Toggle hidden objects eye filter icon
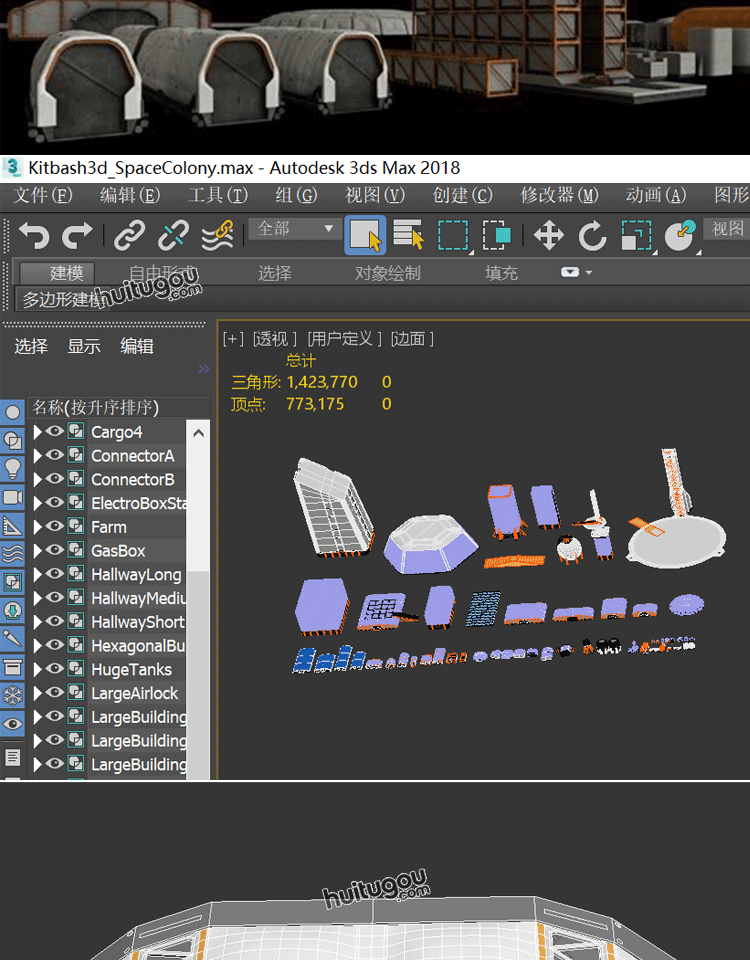 (12, 724)
